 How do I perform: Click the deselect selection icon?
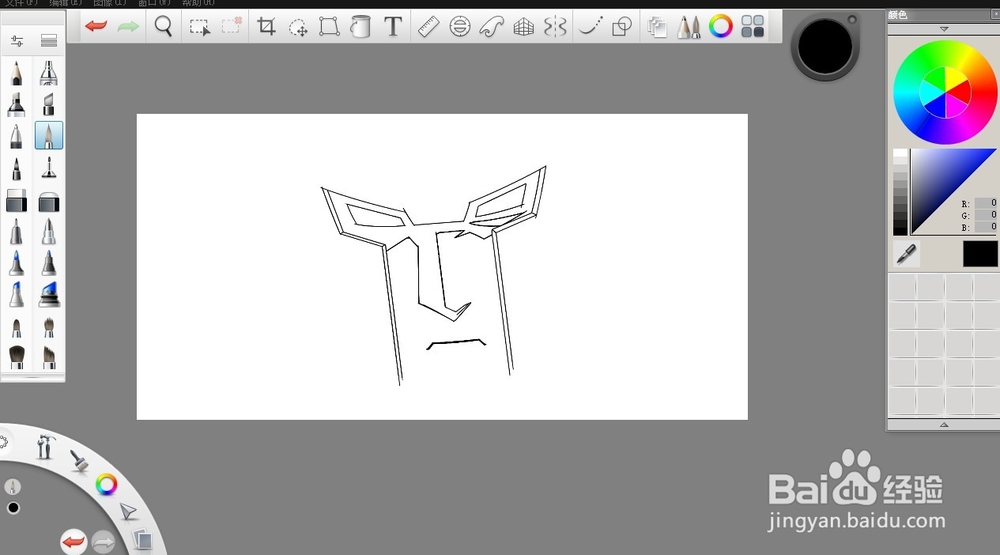(x=232, y=26)
